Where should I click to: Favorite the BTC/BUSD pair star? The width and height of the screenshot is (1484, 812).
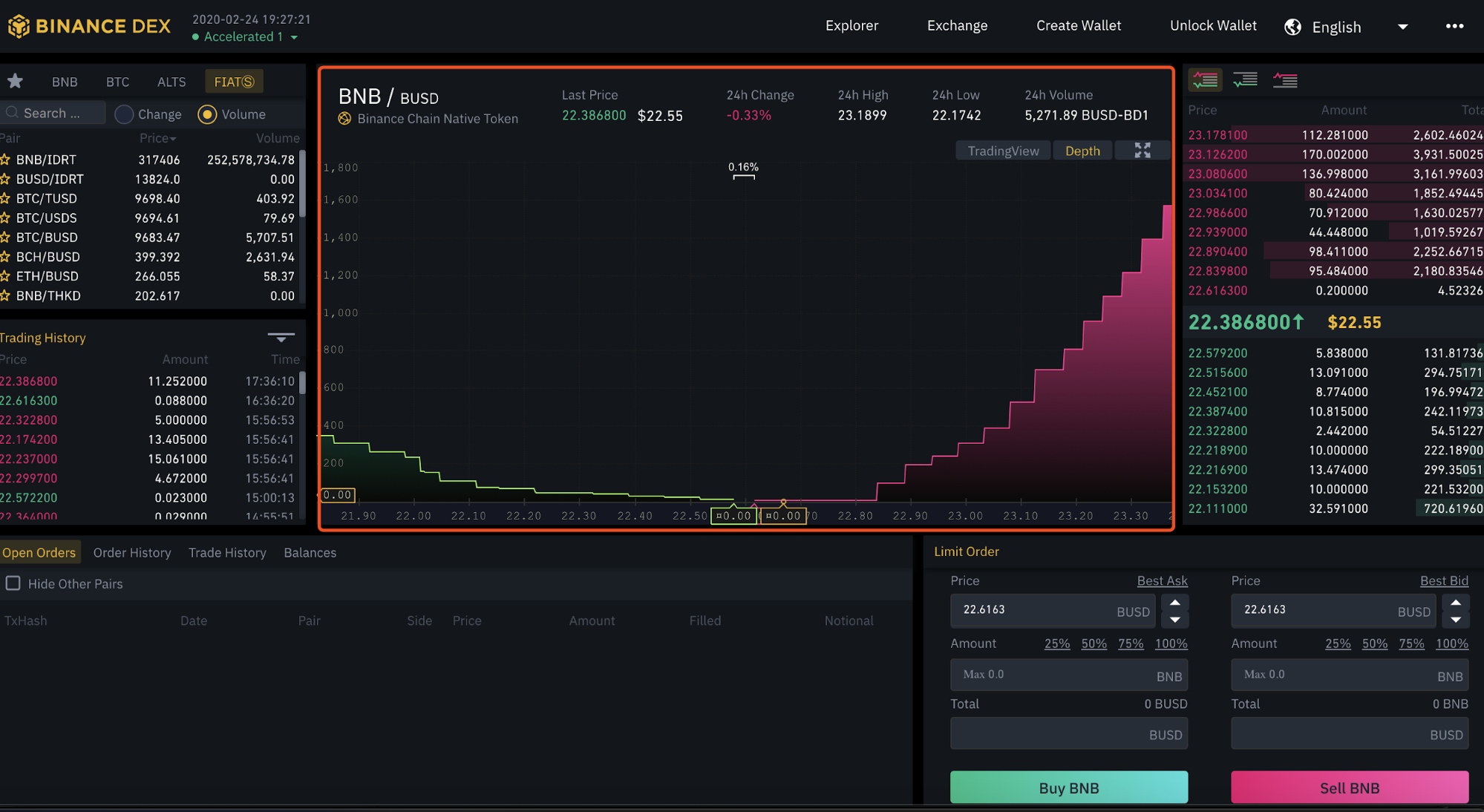[5, 238]
